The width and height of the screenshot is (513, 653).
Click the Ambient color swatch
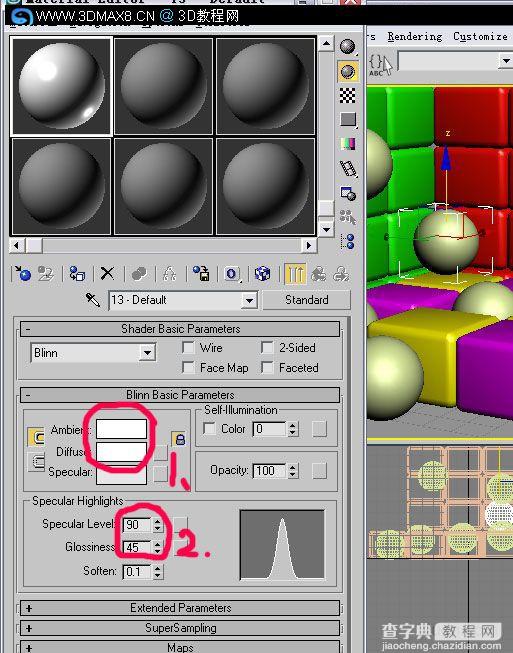[x=121, y=429]
